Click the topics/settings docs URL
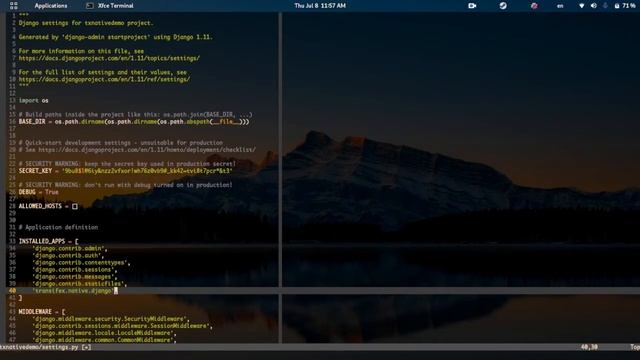 [109, 58]
